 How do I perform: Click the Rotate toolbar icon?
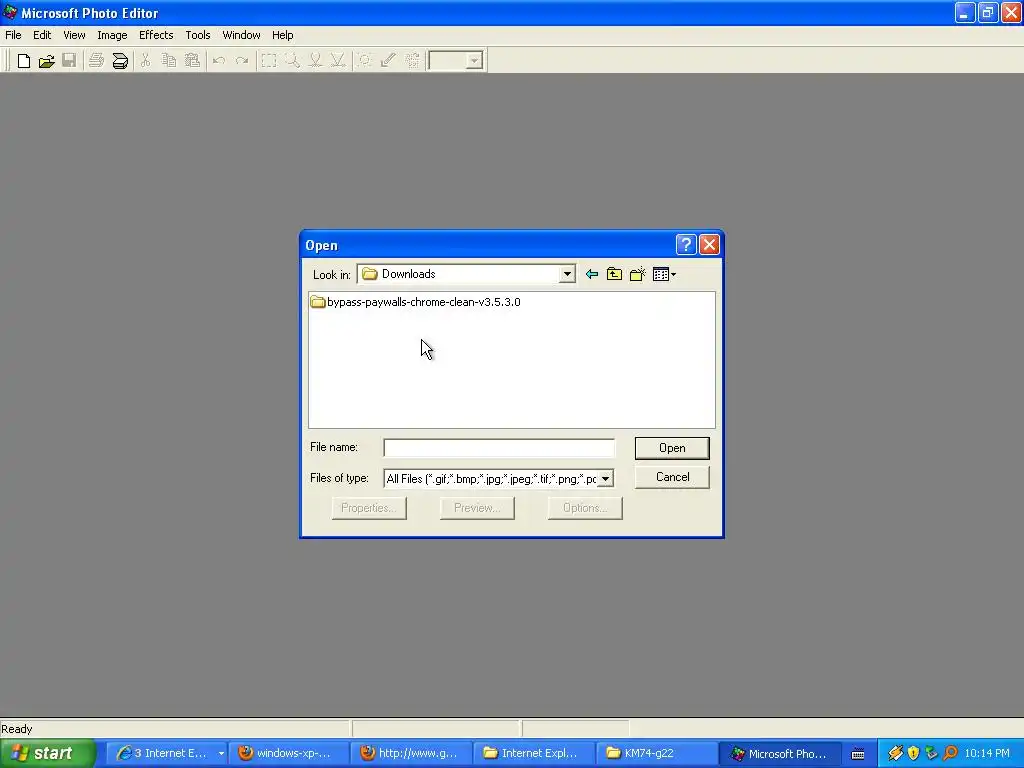coord(412,61)
